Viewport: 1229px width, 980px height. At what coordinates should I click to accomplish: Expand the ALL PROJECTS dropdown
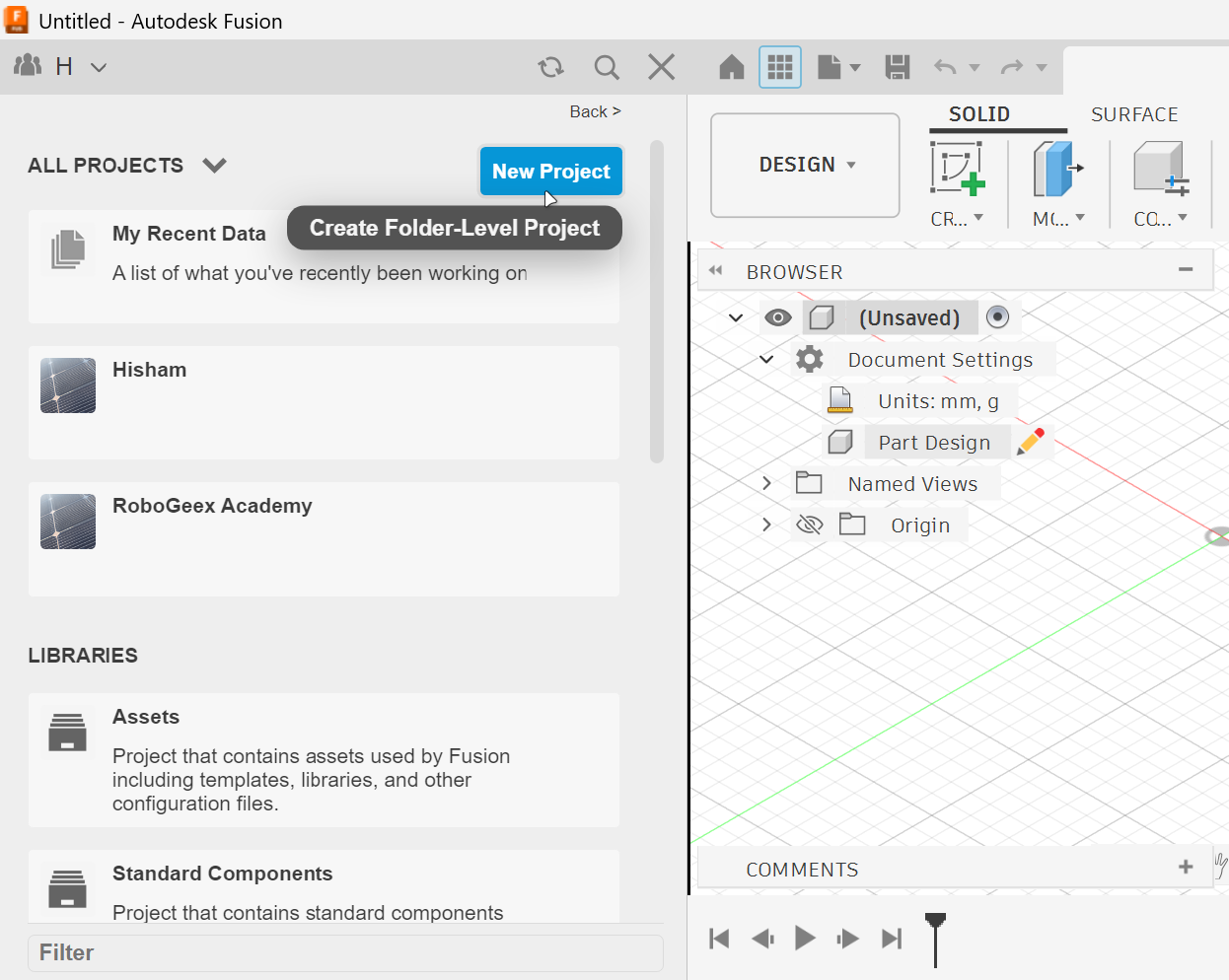tap(214, 166)
